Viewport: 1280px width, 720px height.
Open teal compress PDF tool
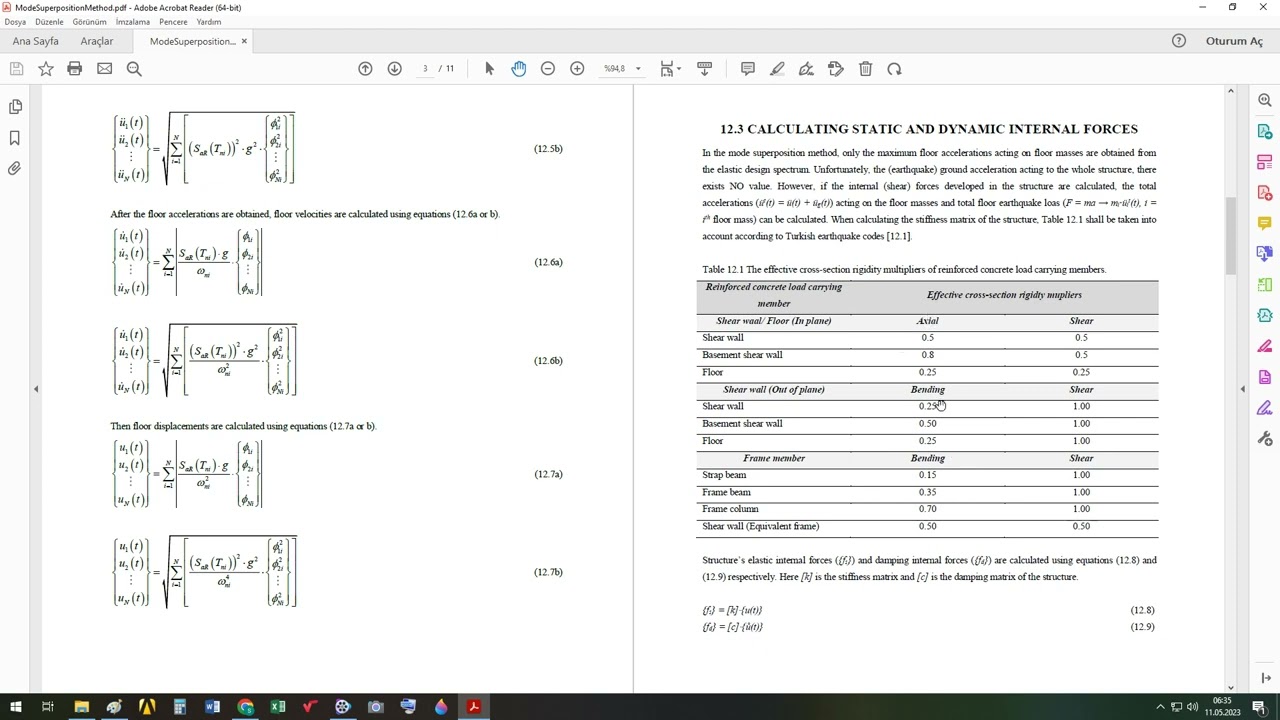click(1264, 315)
